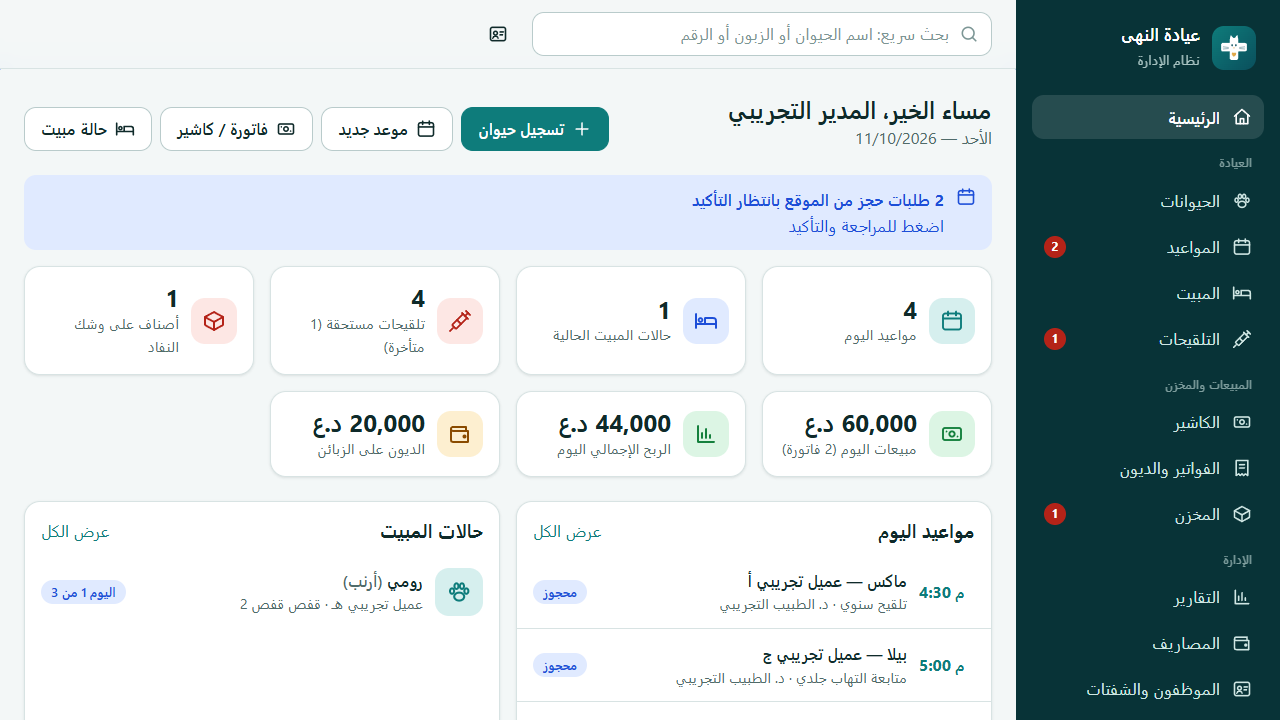Viewport: 1280px width, 720px height.
Task: Open the ماكس — عميل تجريبي أ appointment
Action: click(754, 592)
